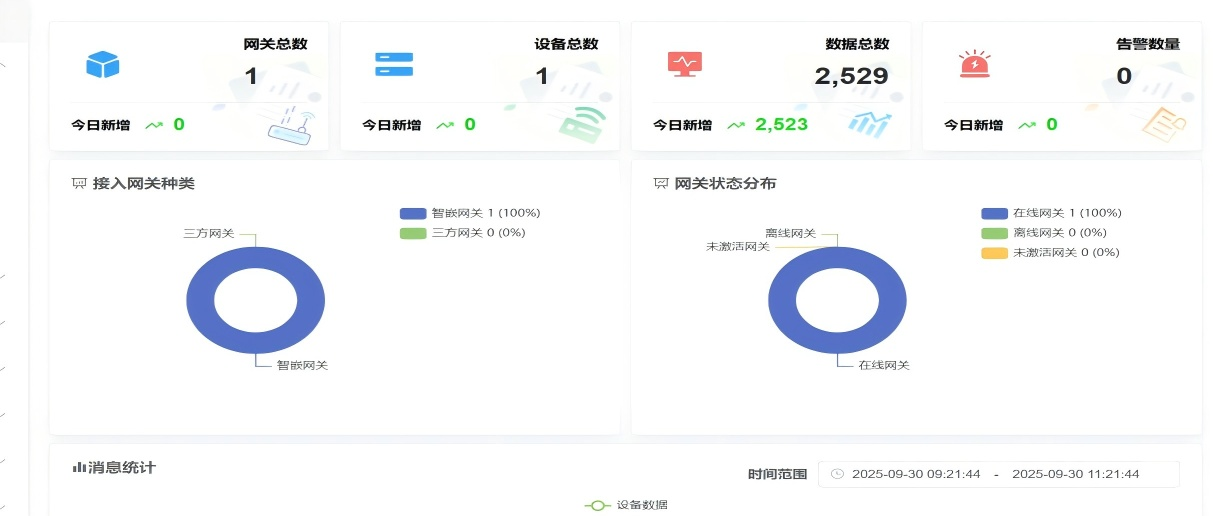Click the chart icon beside the 网关状态分布 title
The height and width of the screenshot is (516, 1213).
661,184
